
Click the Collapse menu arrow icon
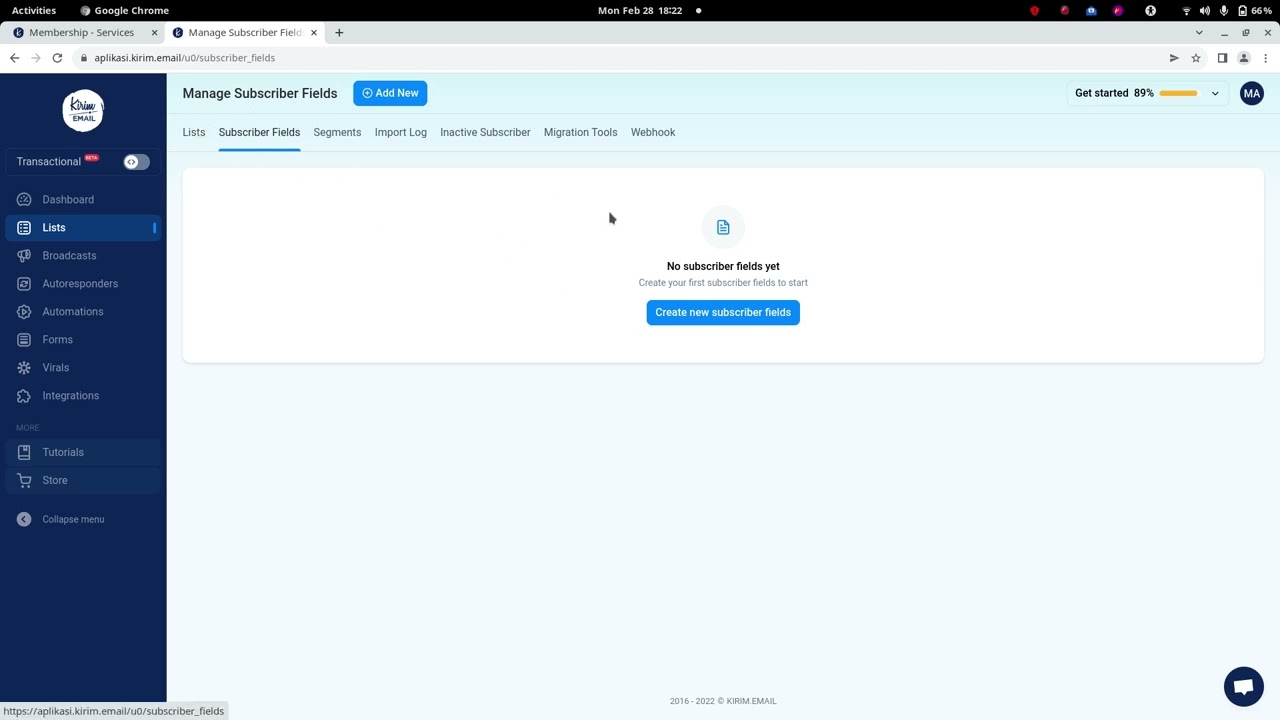click(x=24, y=519)
